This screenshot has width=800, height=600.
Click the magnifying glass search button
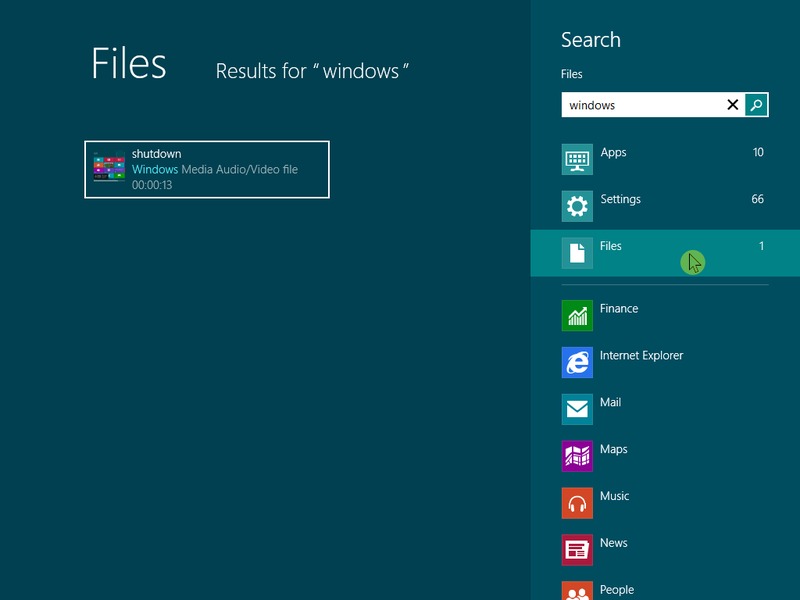pos(756,105)
